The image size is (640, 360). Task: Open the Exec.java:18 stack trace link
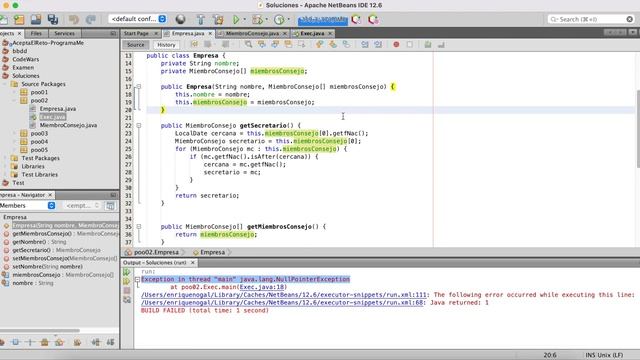pyautogui.click(x=262, y=287)
